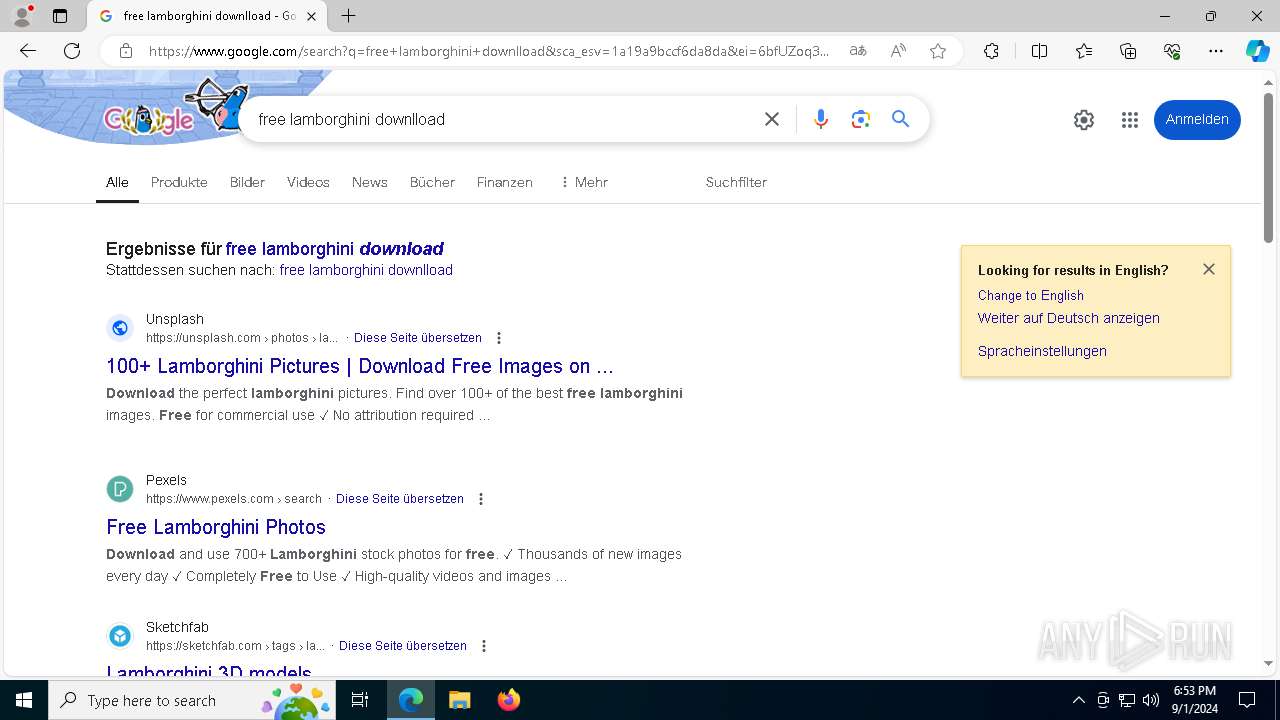Open more options for Sketchfab result
Viewport: 1280px width, 720px height.
(484, 646)
